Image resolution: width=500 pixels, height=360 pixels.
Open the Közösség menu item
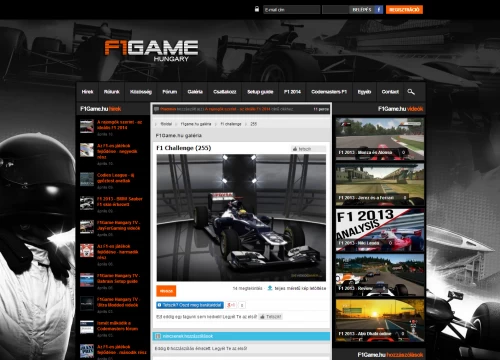tap(141, 92)
